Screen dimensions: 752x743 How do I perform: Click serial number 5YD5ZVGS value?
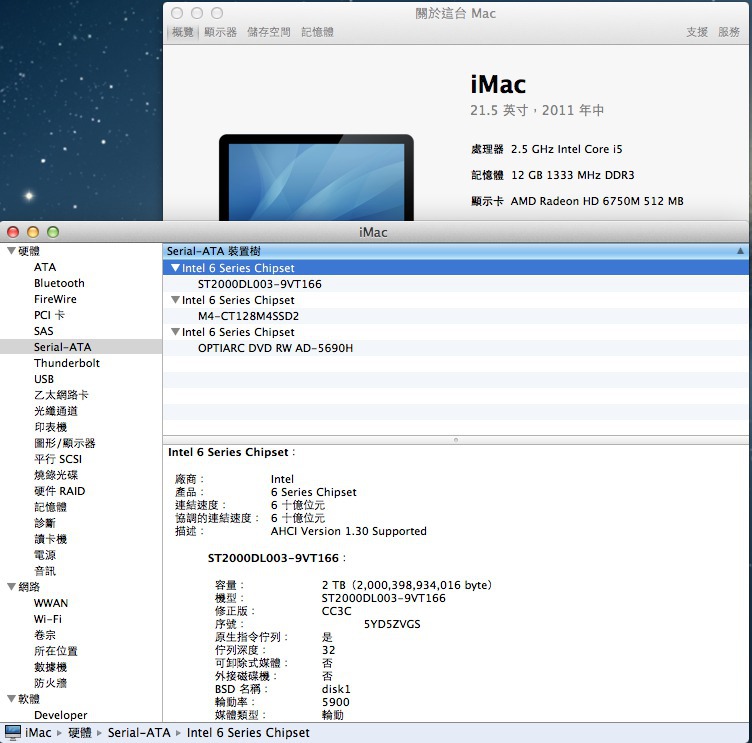[x=392, y=624]
